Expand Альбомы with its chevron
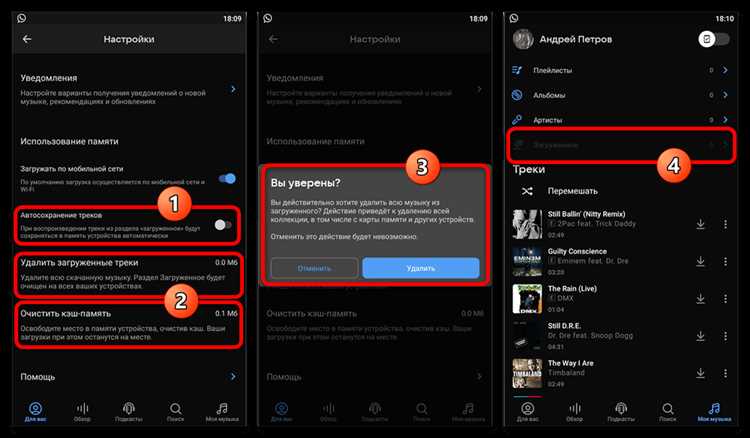The height and width of the screenshot is (438, 750). (x=725, y=95)
